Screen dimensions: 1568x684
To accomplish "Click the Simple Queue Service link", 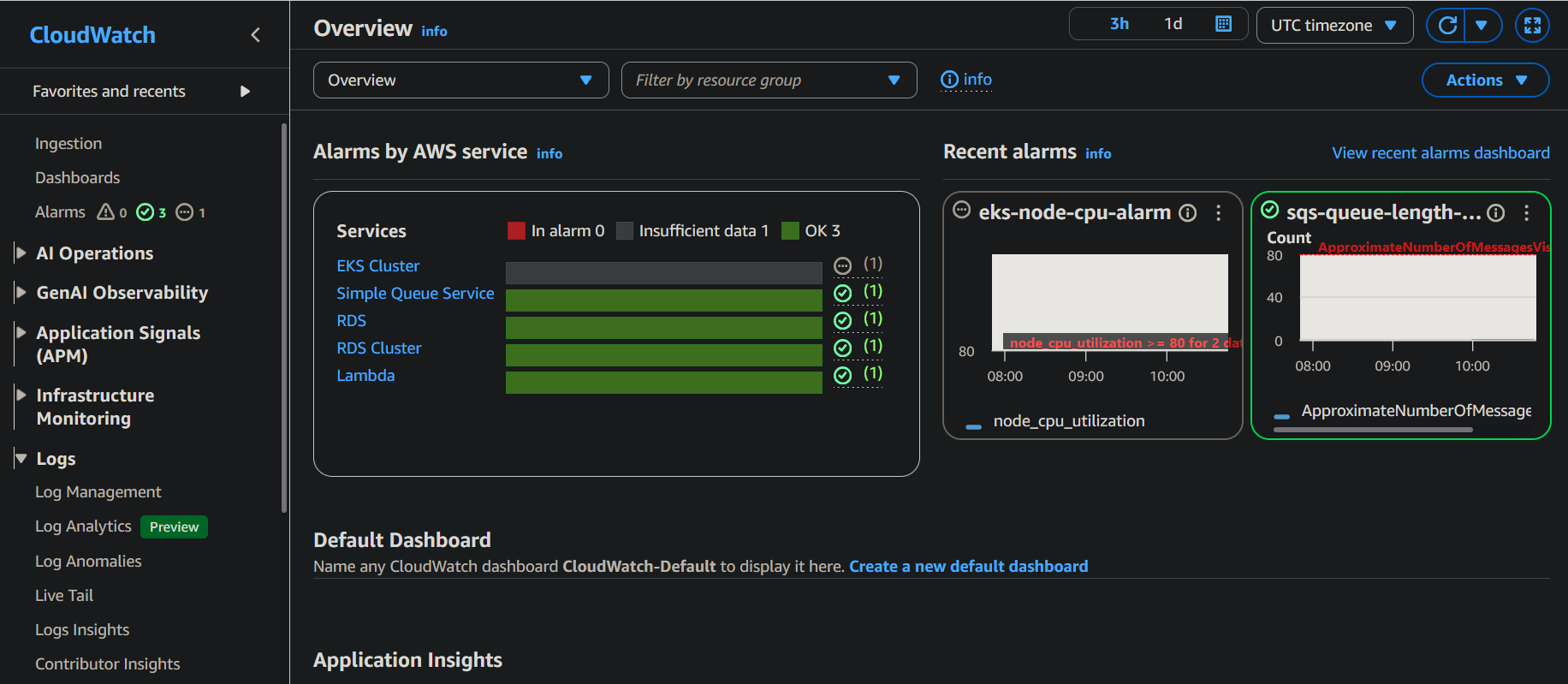I will (x=415, y=293).
